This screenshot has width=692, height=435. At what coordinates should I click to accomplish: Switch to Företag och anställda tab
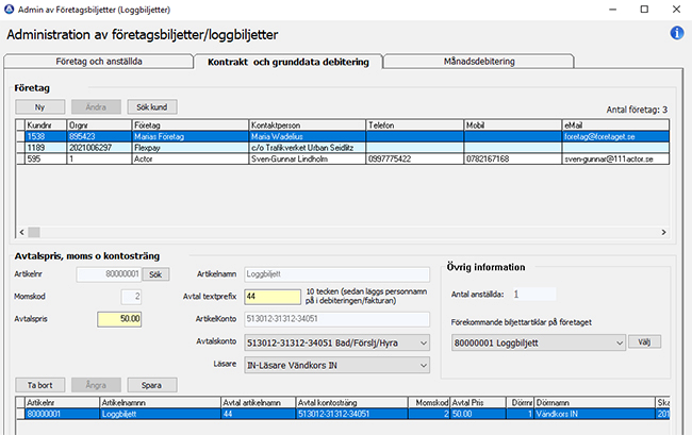(x=98, y=61)
